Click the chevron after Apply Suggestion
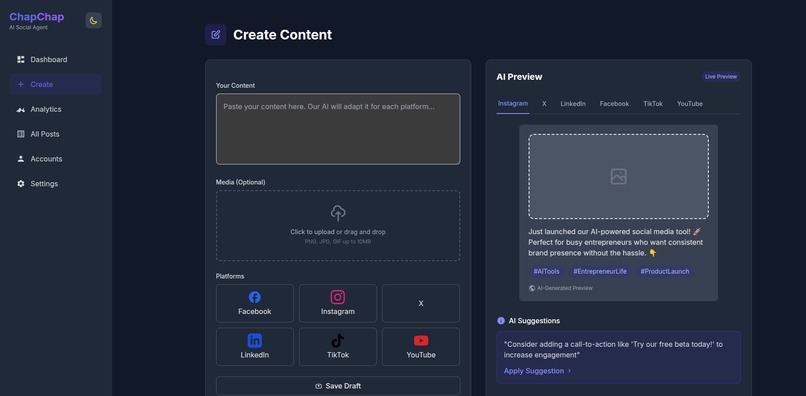The width and height of the screenshot is (806, 396). pyautogui.click(x=569, y=371)
